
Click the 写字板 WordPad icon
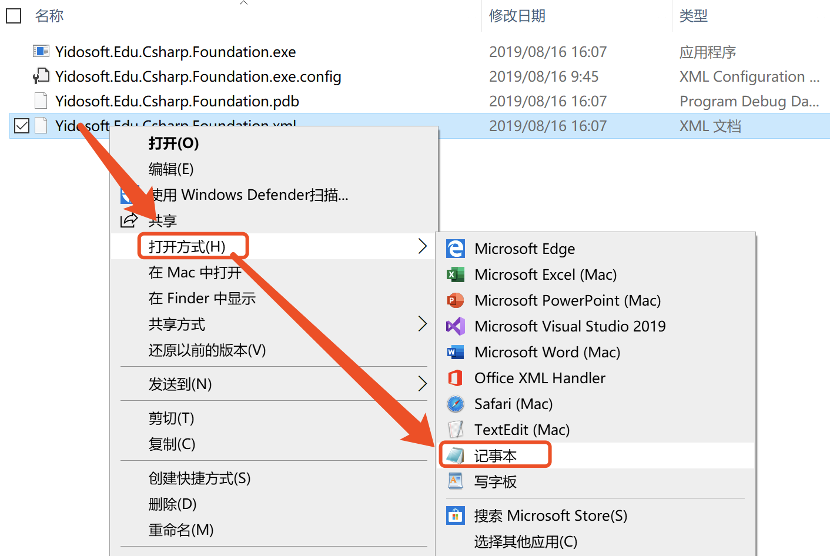pyautogui.click(x=455, y=481)
